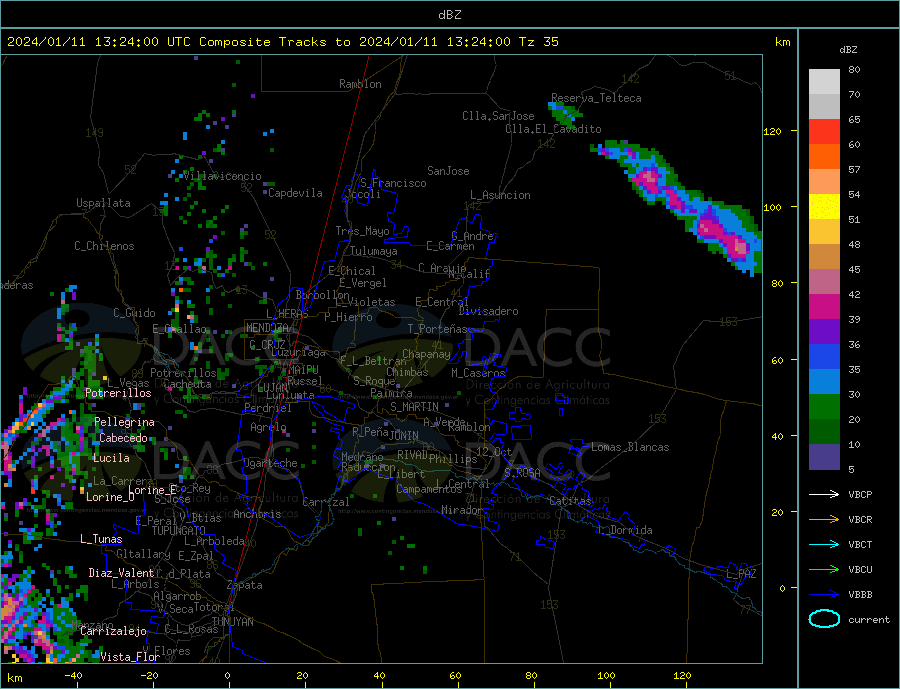
Task: Click the 'Villavicencio' place label
Action: 222,176
